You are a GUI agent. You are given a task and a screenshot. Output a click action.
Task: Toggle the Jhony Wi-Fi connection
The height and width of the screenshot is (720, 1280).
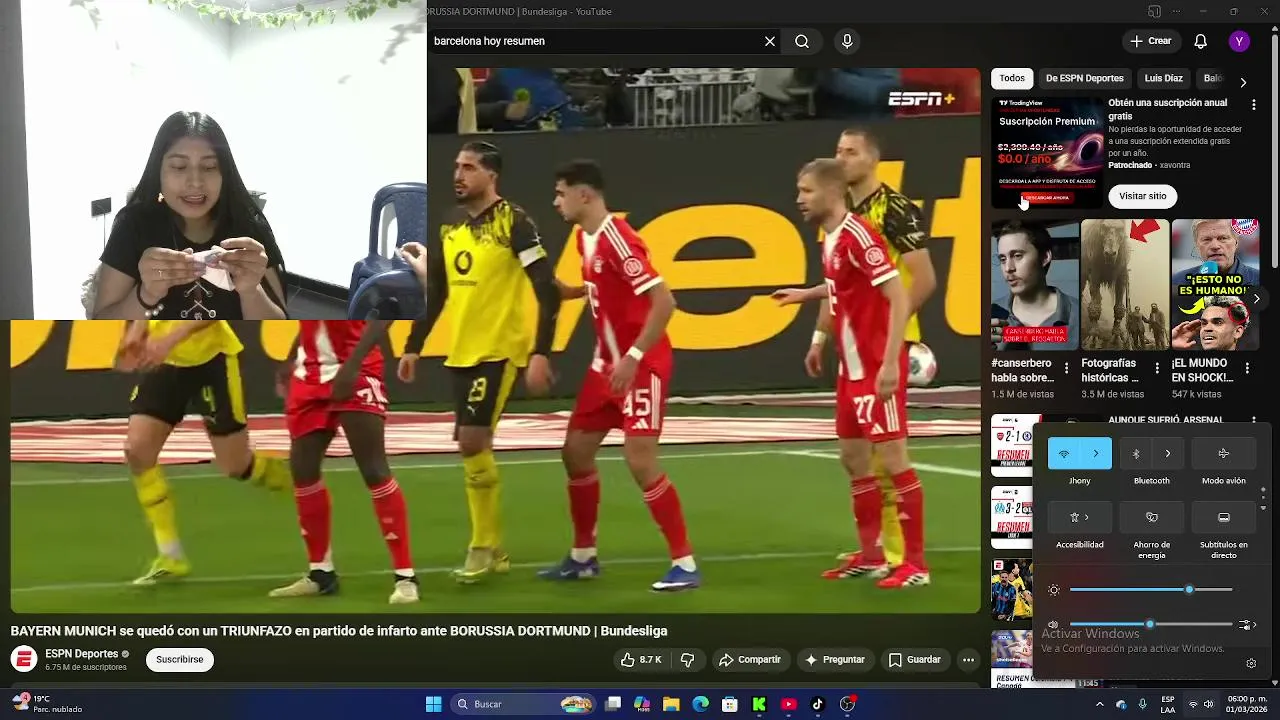[x=1064, y=454]
